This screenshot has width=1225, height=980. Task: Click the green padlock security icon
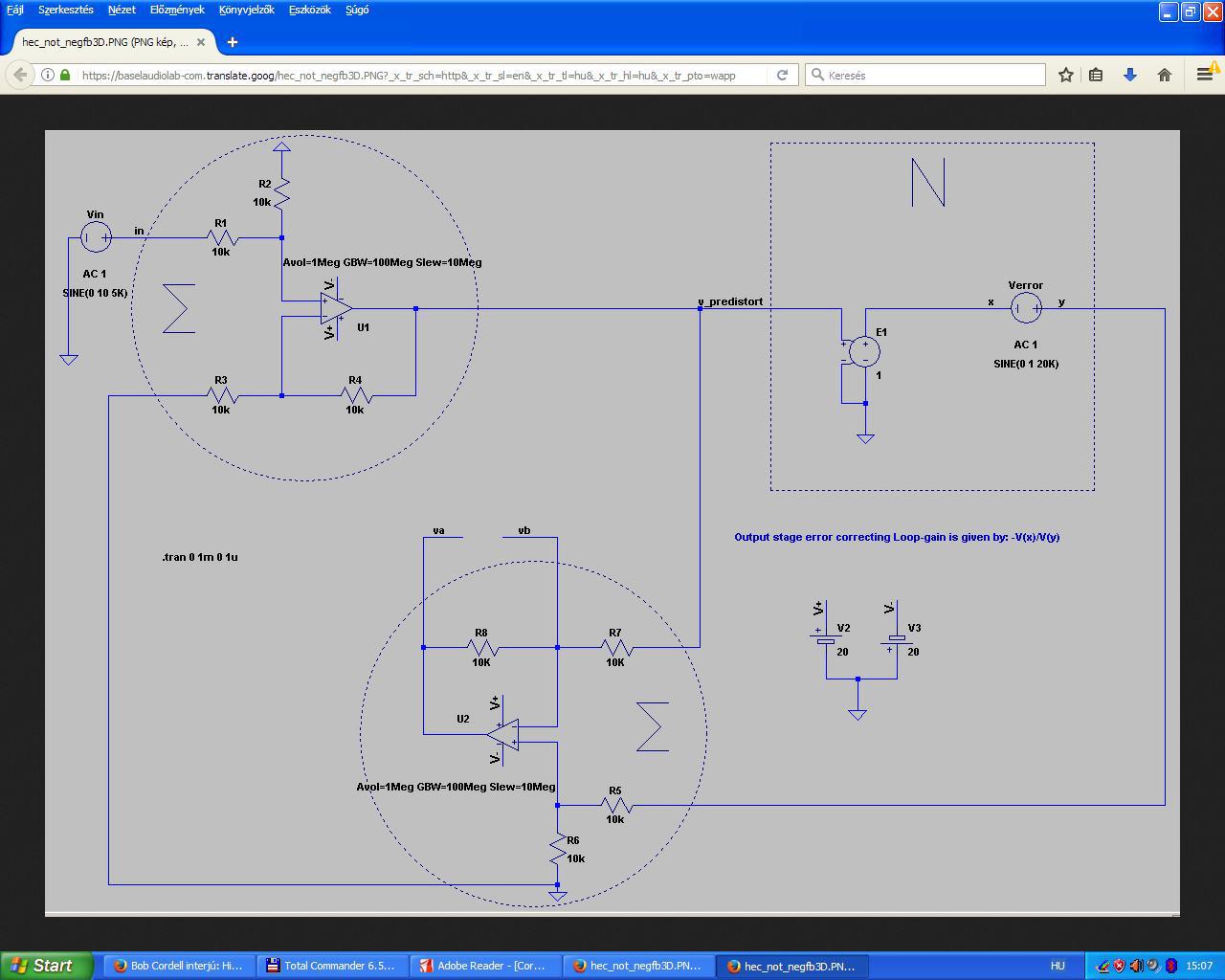coord(65,75)
